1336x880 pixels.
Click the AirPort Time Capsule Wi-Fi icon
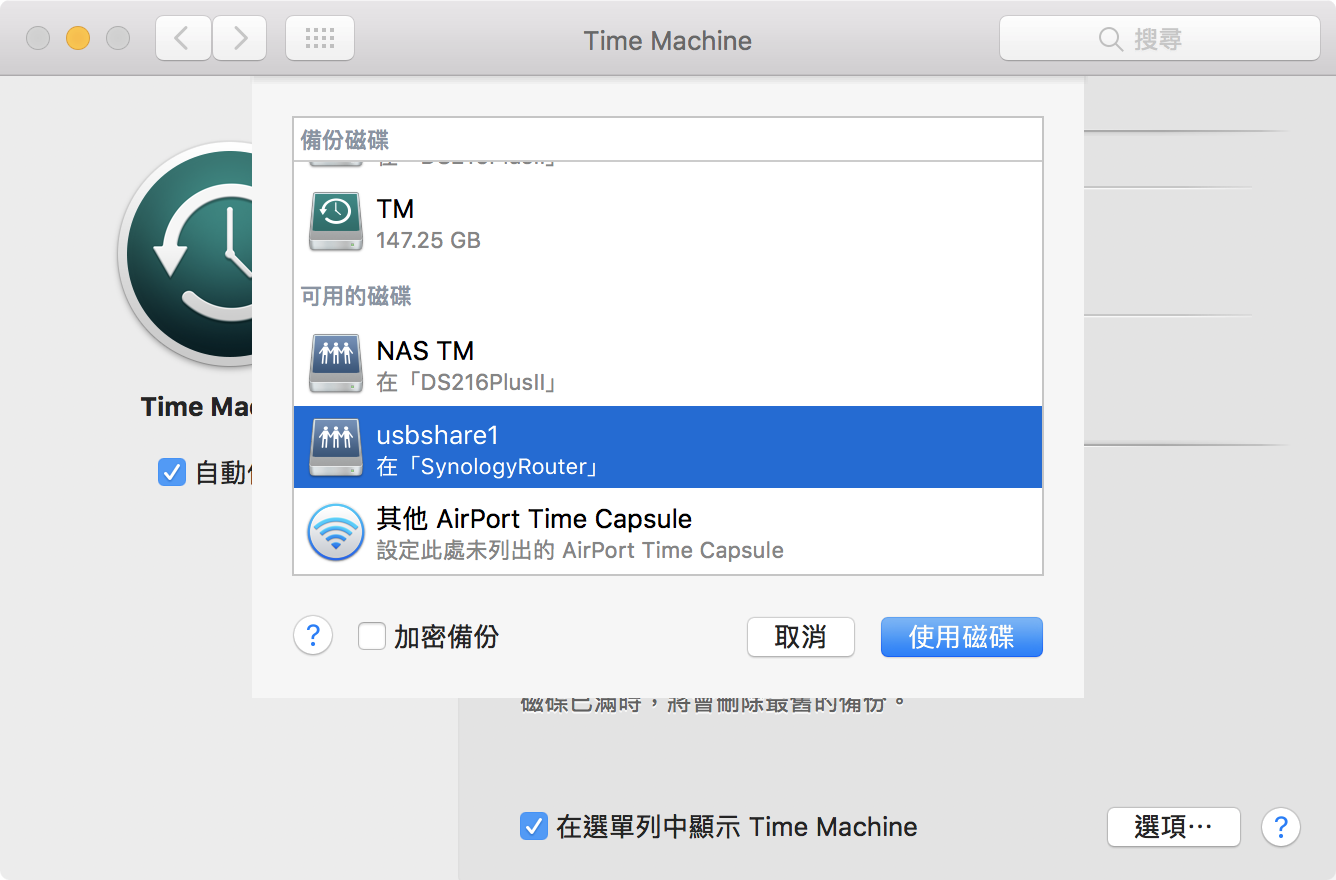tap(335, 533)
